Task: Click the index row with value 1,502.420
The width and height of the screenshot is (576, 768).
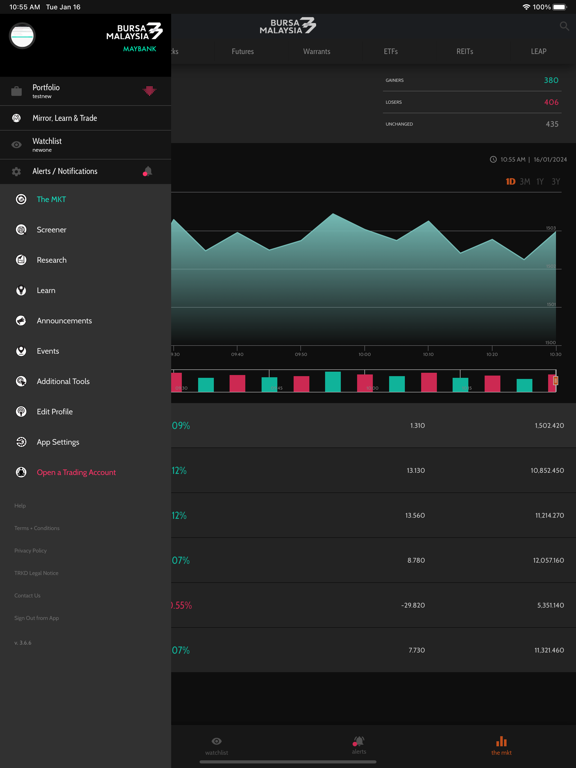Action: coord(374,426)
